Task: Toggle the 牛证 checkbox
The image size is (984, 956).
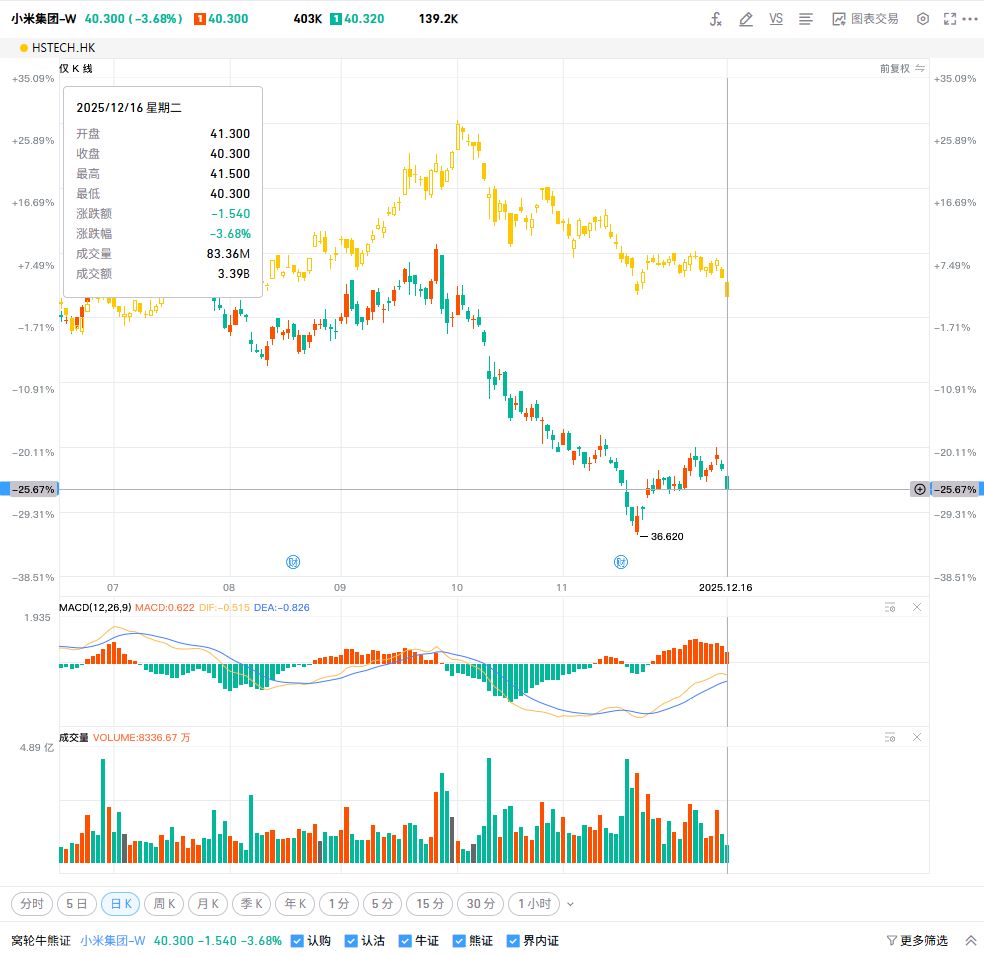Action: click(405, 941)
